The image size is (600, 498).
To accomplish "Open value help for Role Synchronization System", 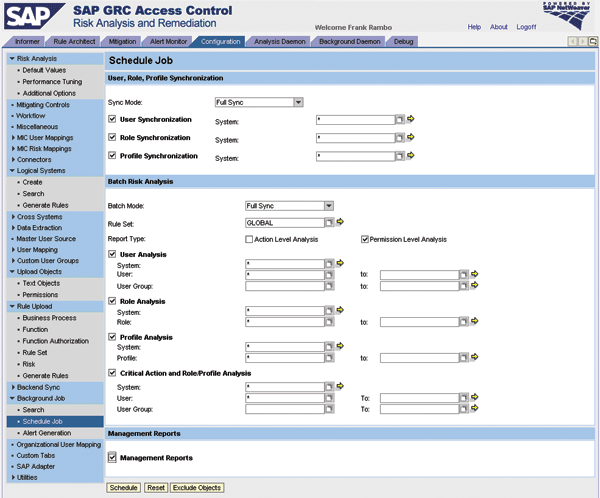I will [x=398, y=137].
